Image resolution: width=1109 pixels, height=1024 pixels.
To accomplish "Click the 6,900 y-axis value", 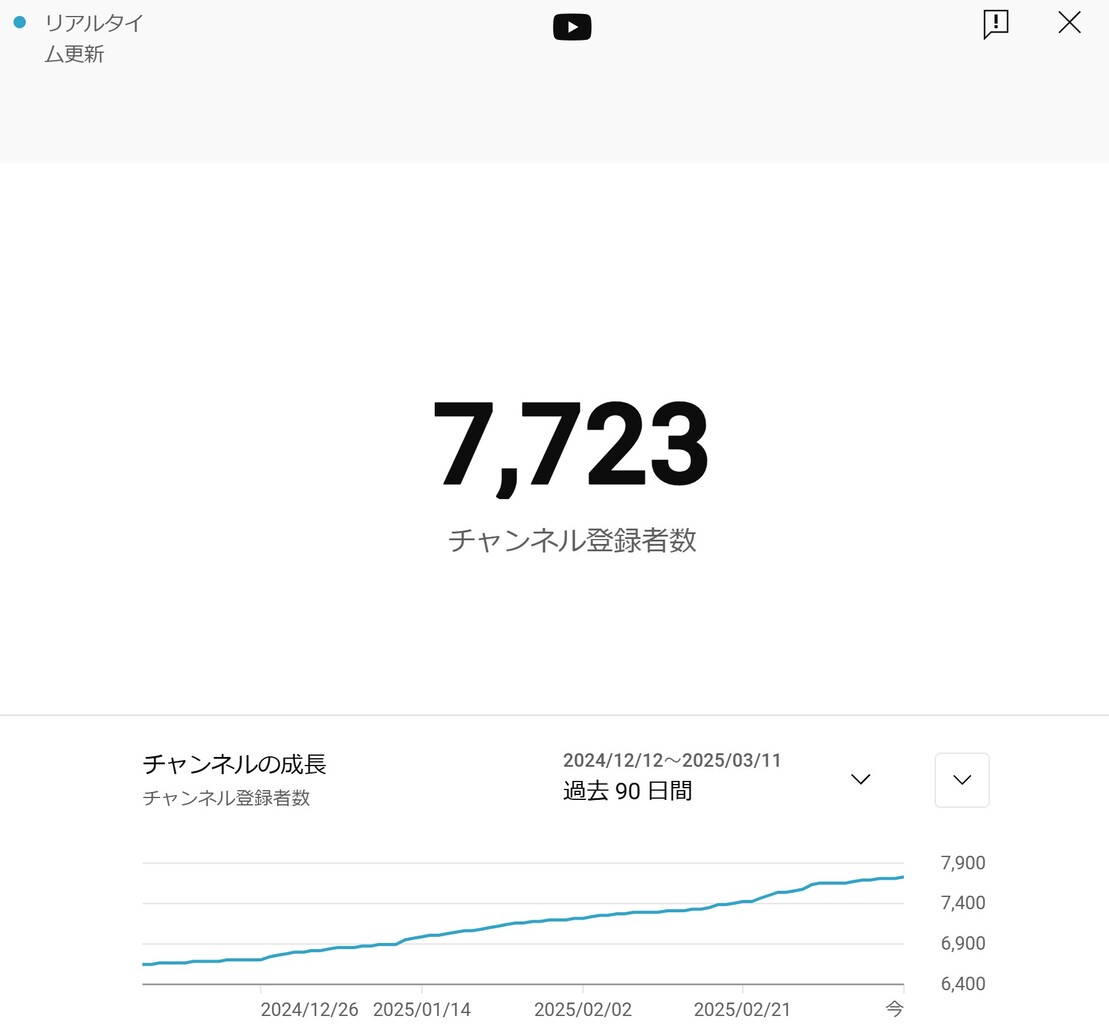I will point(963,943).
